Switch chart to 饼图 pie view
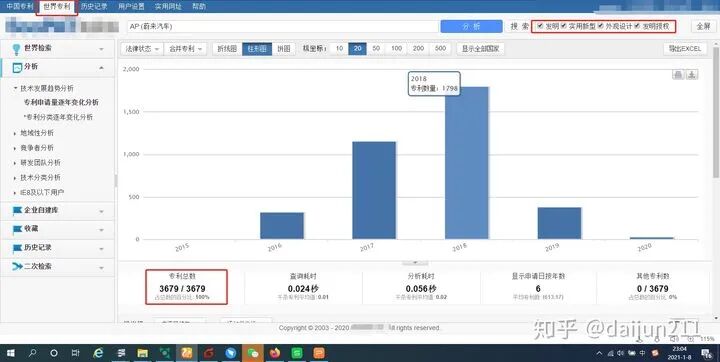 (x=284, y=49)
